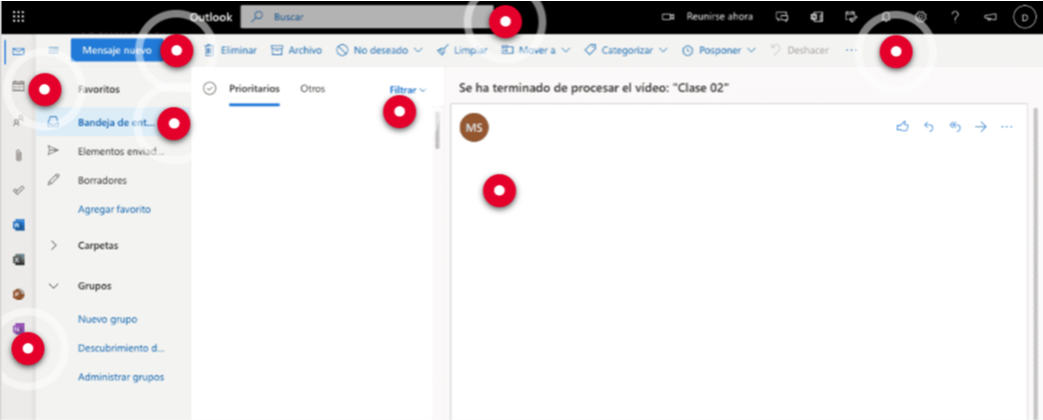Click the Like thumbs-up icon on message
The height and width of the screenshot is (420, 1043).
(903, 127)
